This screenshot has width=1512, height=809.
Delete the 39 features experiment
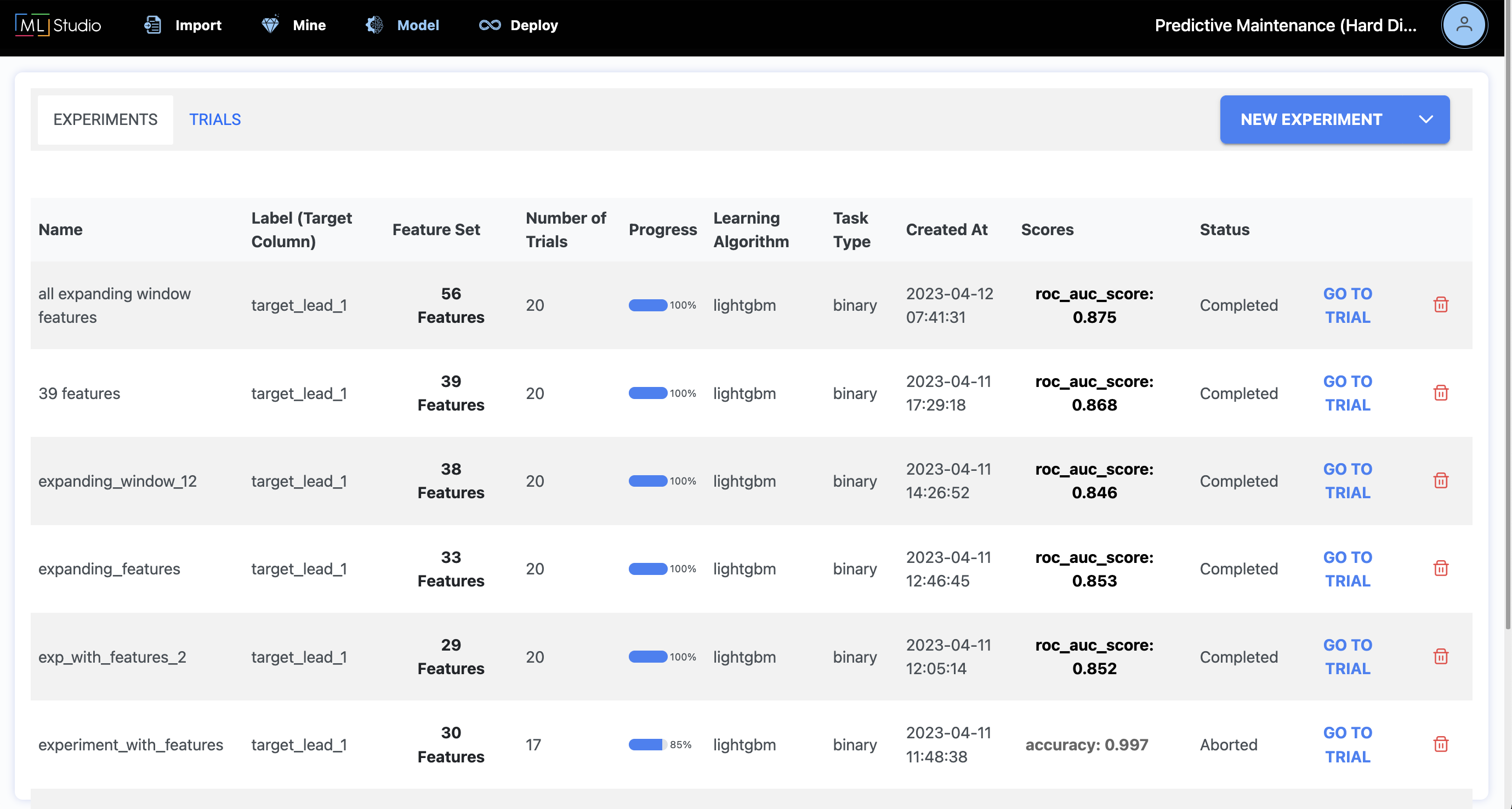coord(1440,392)
